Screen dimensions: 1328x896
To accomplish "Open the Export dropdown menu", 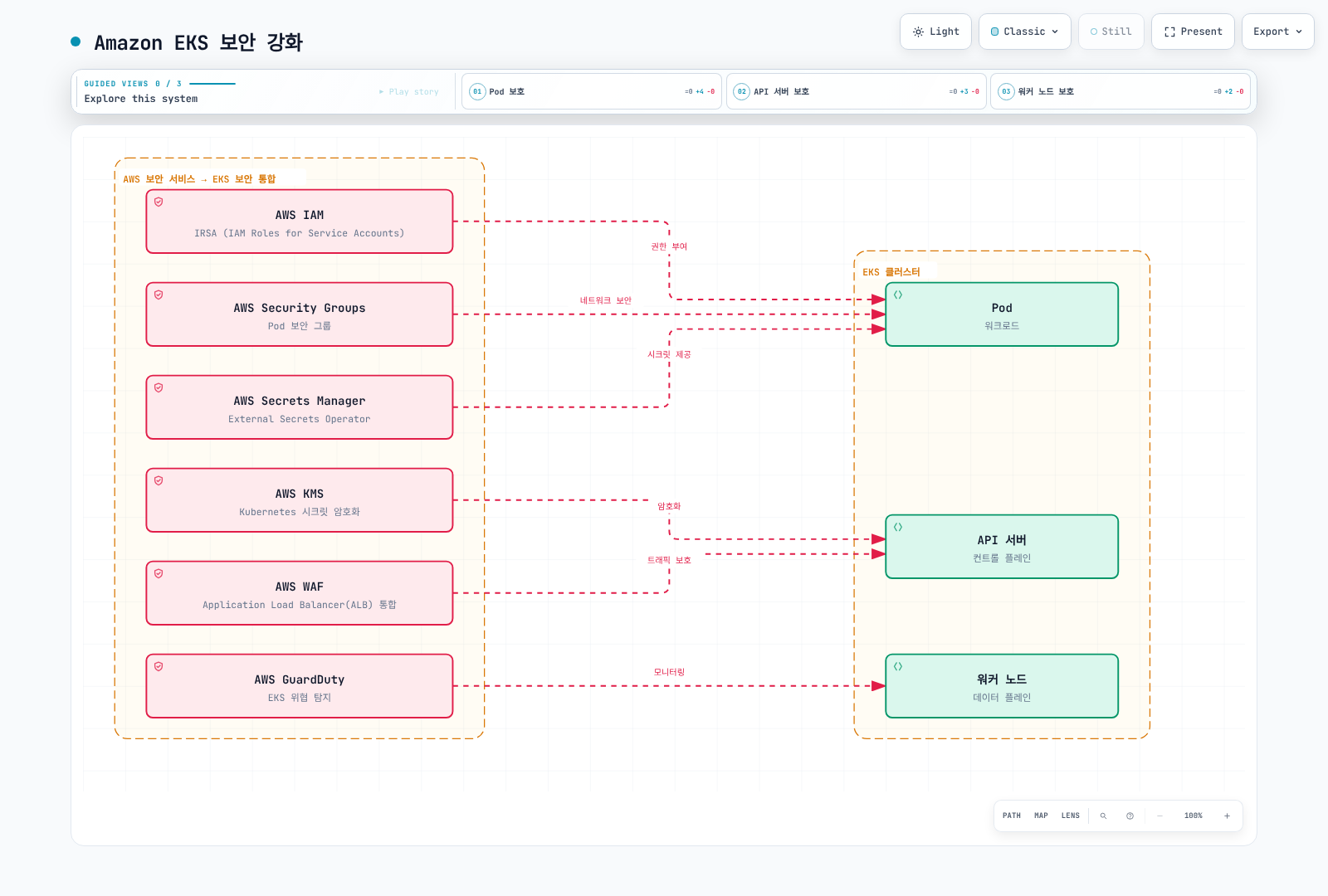I will click(x=1277, y=32).
